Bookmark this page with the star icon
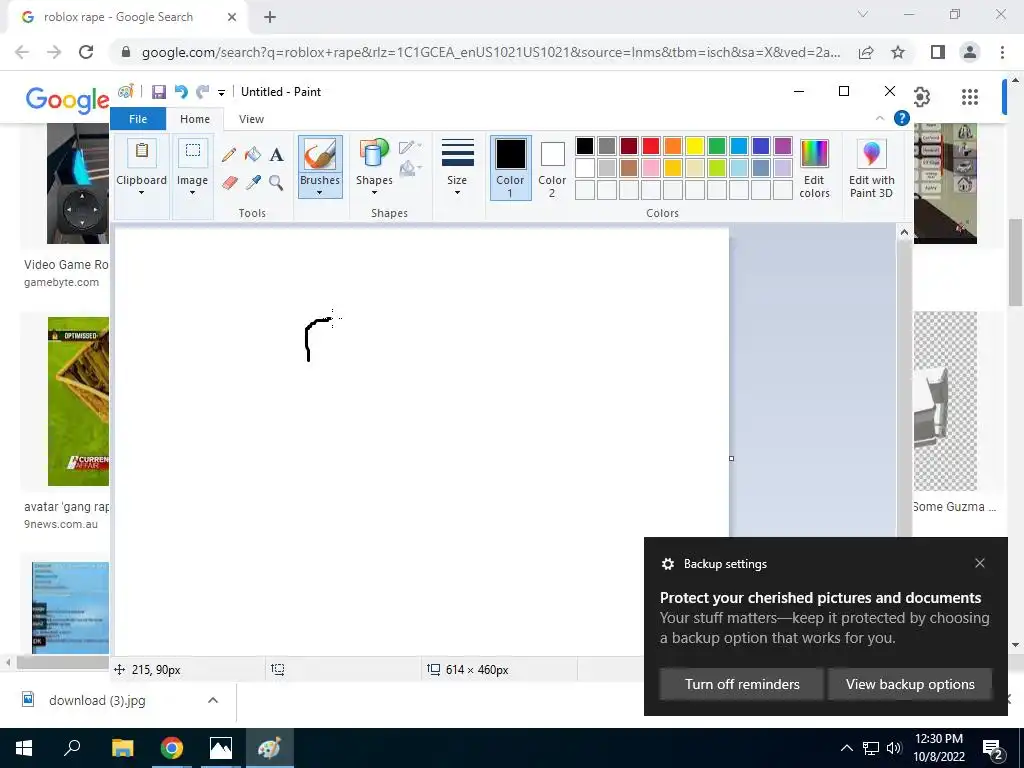 click(x=898, y=52)
